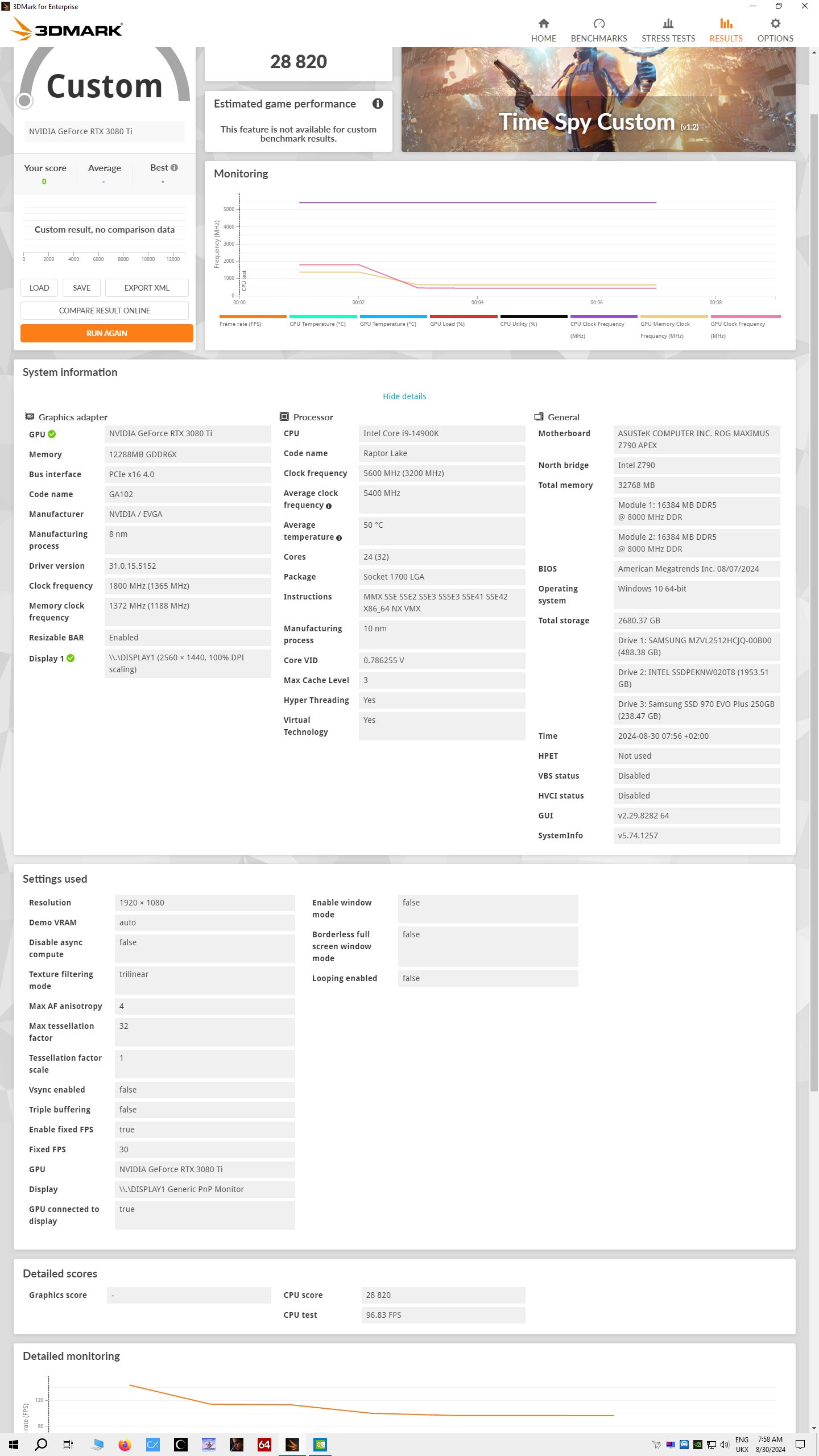Click the green check icon beside Display 1
Image resolution: width=819 pixels, height=1456 pixels.
click(71, 658)
